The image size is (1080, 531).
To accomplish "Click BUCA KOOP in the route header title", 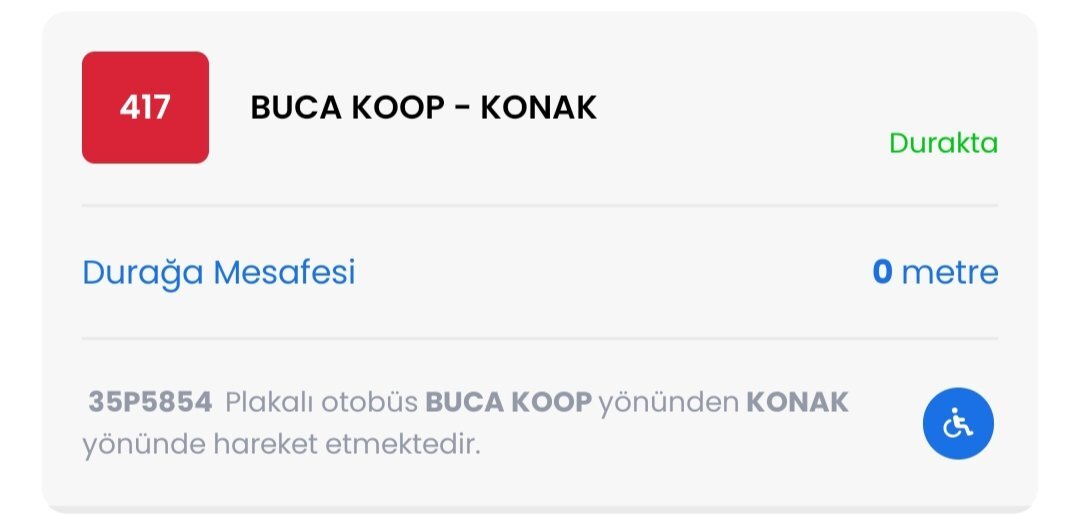I will pyautogui.click(x=338, y=107).
